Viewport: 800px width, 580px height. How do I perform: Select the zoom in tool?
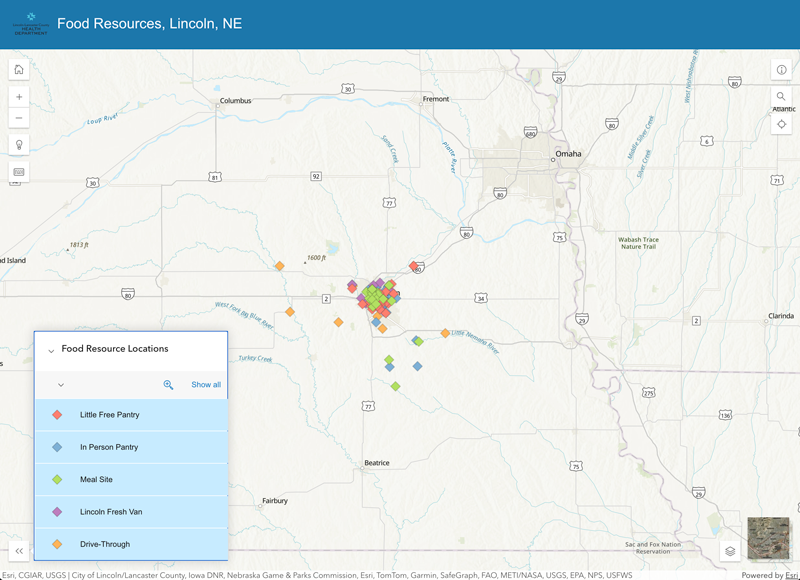tap(17, 96)
